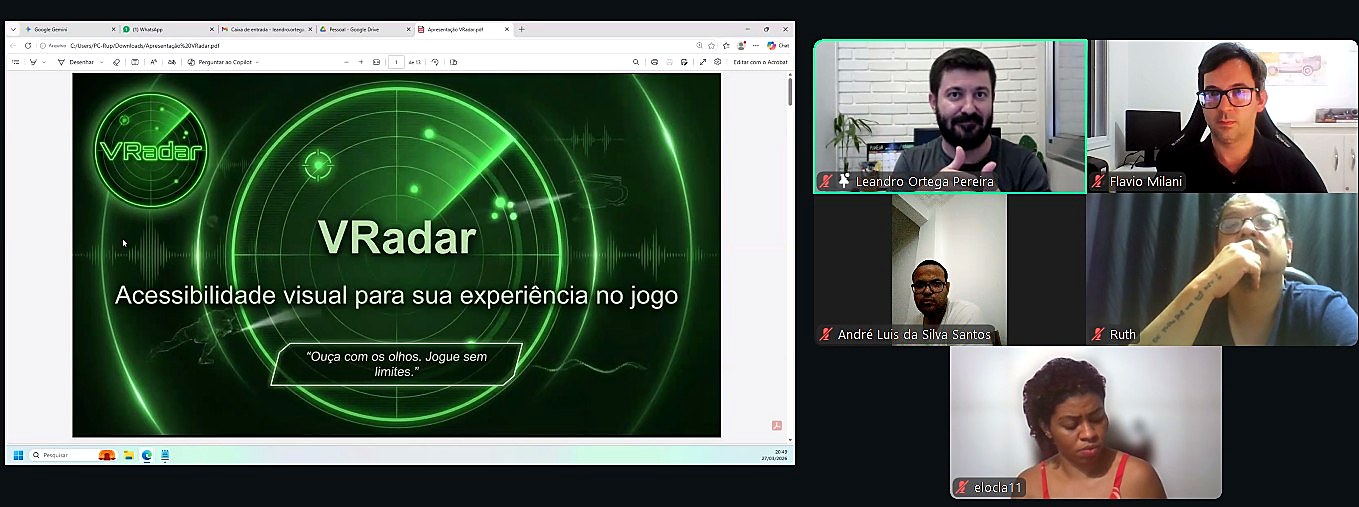Click the zoom magnifier in address bar
Image resolution: width=1359 pixels, height=507 pixels.
pos(699,45)
